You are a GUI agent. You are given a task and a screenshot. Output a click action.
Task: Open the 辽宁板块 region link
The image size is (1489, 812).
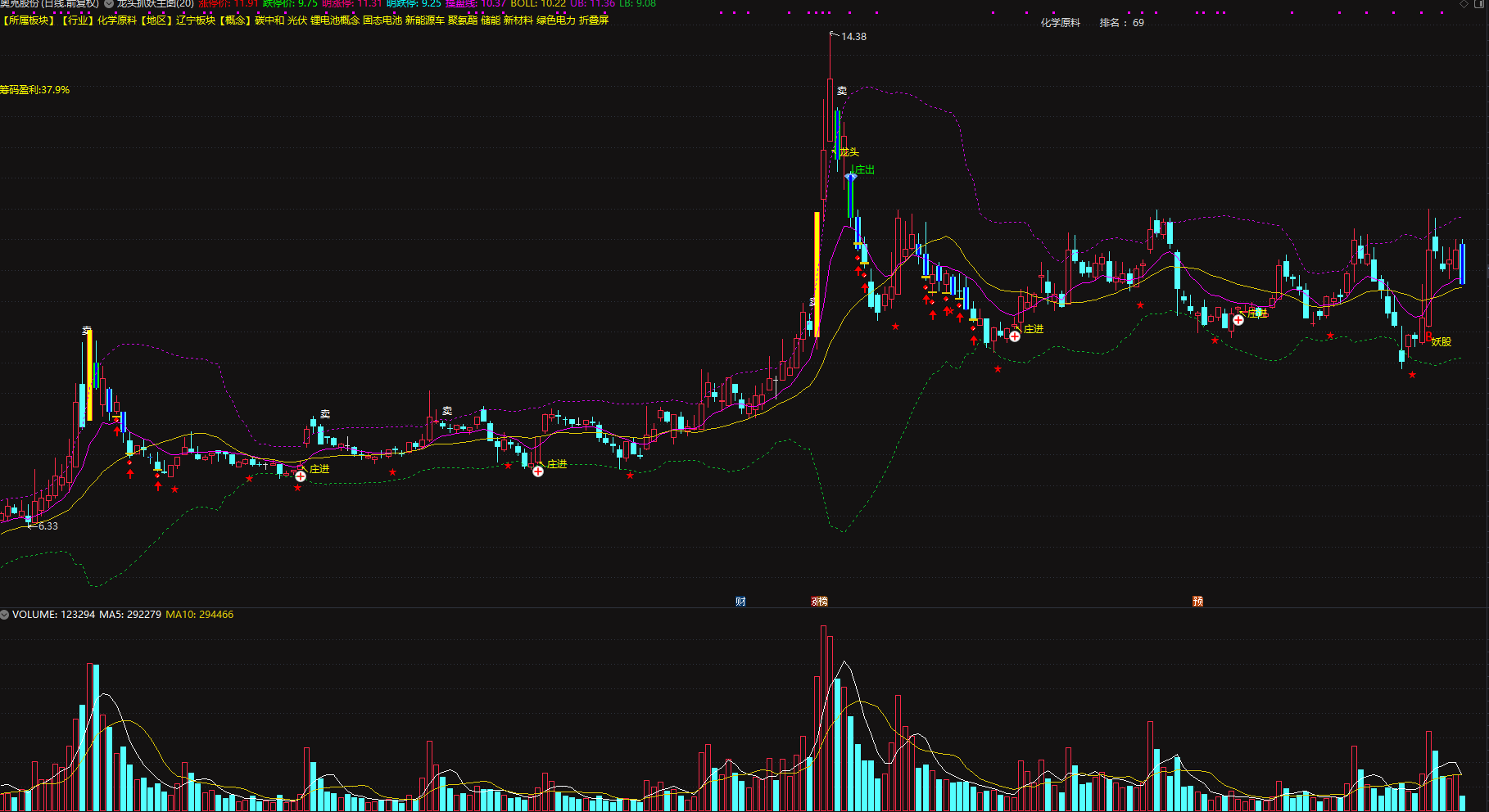pyautogui.click(x=195, y=20)
